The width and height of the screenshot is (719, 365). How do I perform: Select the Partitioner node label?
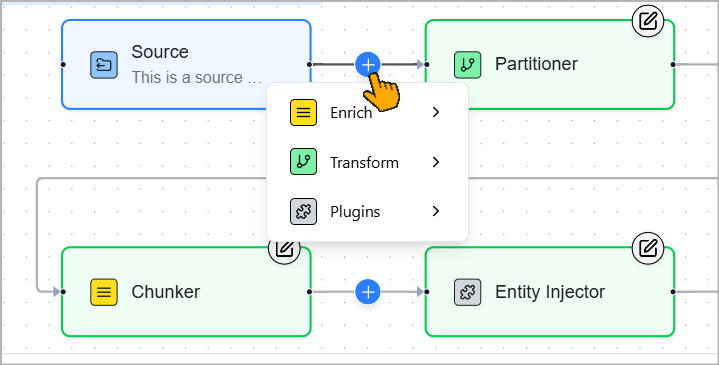(x=536, y=64)
